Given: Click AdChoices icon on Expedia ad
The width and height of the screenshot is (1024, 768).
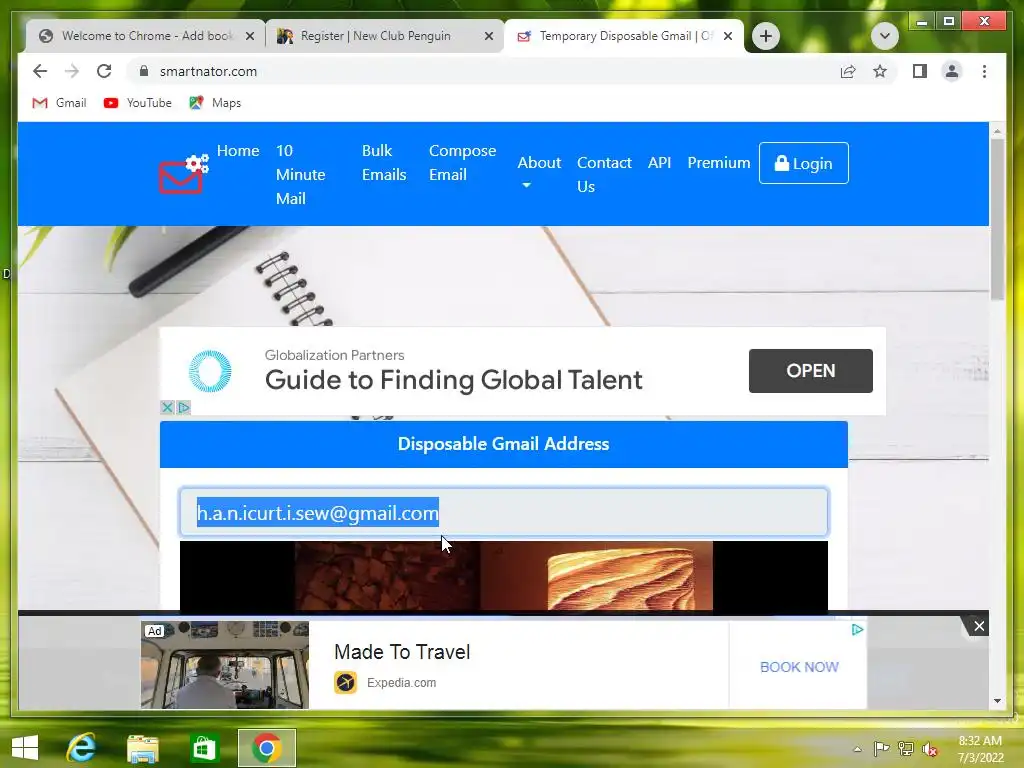Looking at the screenshot, I should tap(857, 630).
